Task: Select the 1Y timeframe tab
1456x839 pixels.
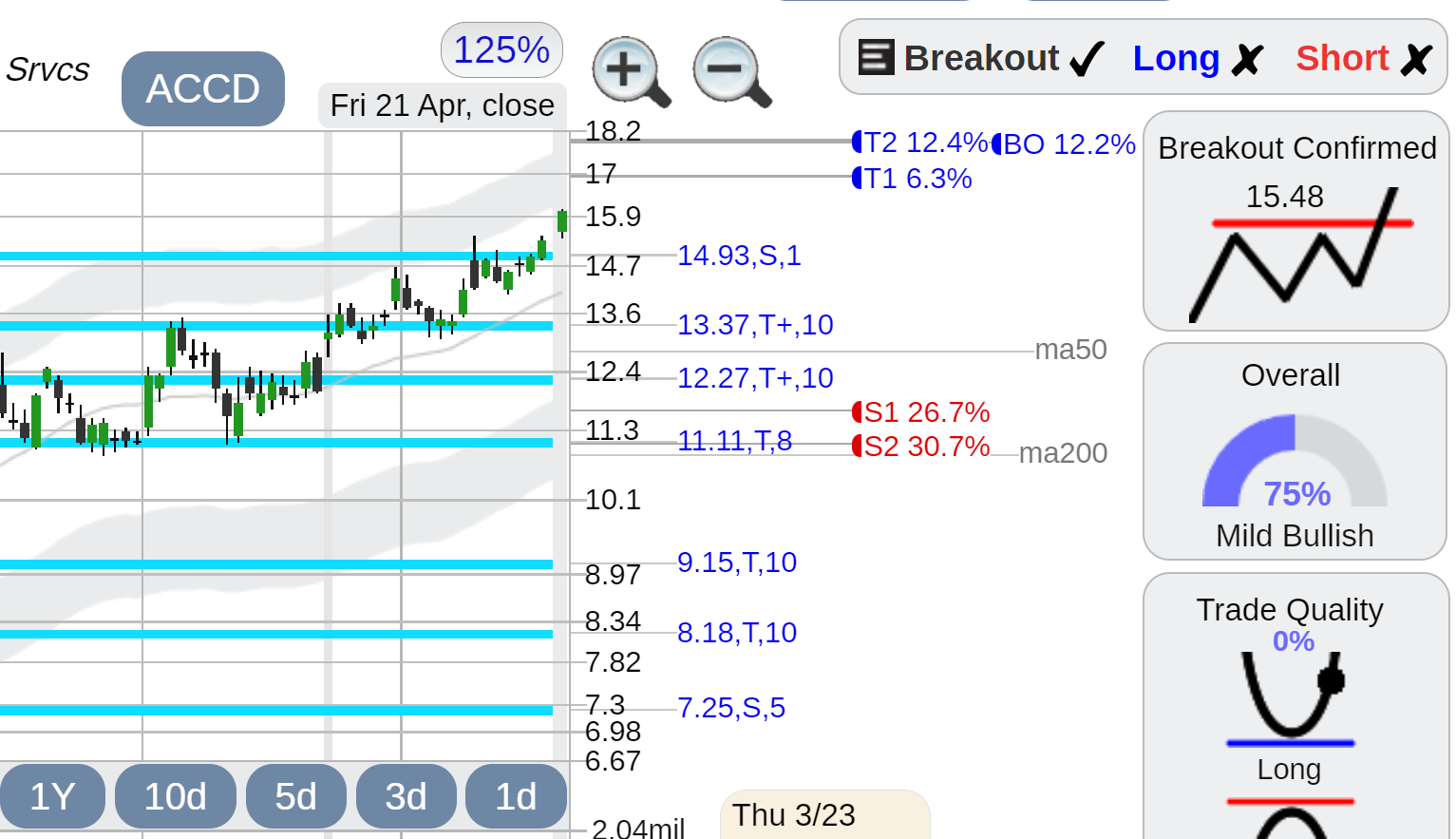Action: click(x=52, y=796)
